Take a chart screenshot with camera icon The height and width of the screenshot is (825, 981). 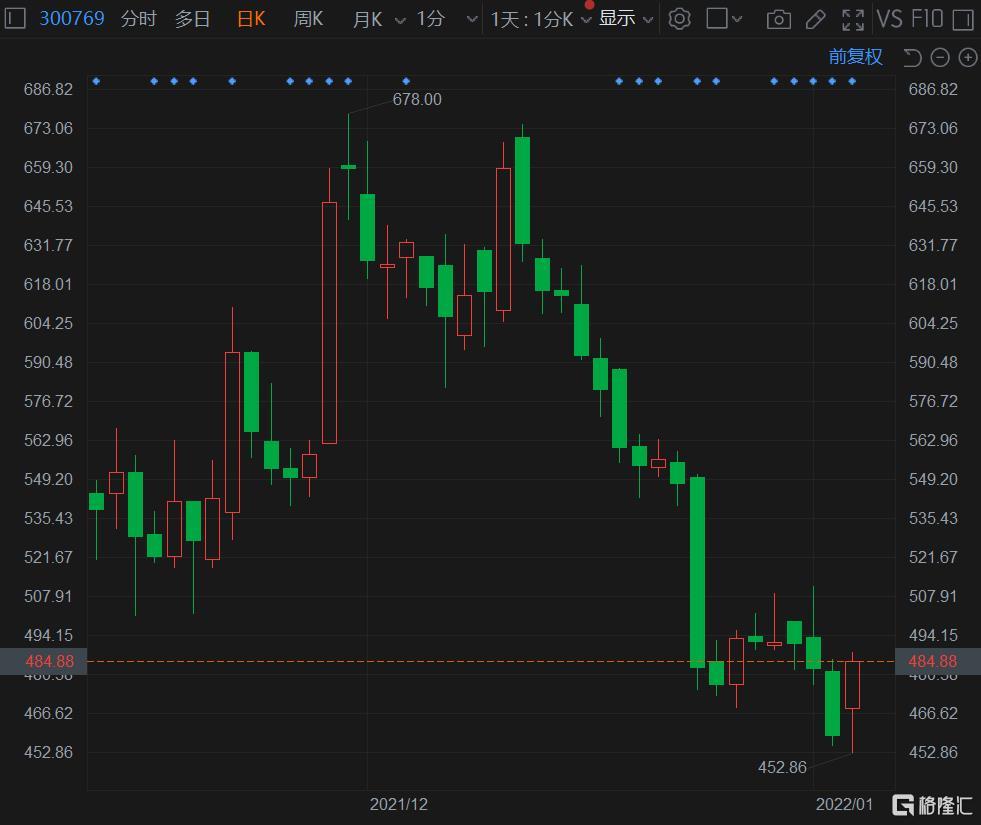778,19
